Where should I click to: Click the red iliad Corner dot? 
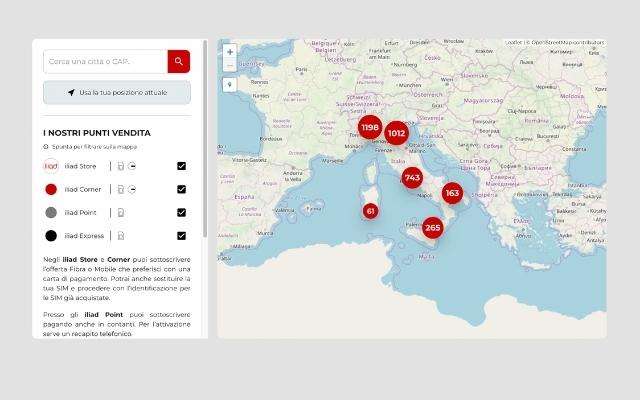(51, 189)
